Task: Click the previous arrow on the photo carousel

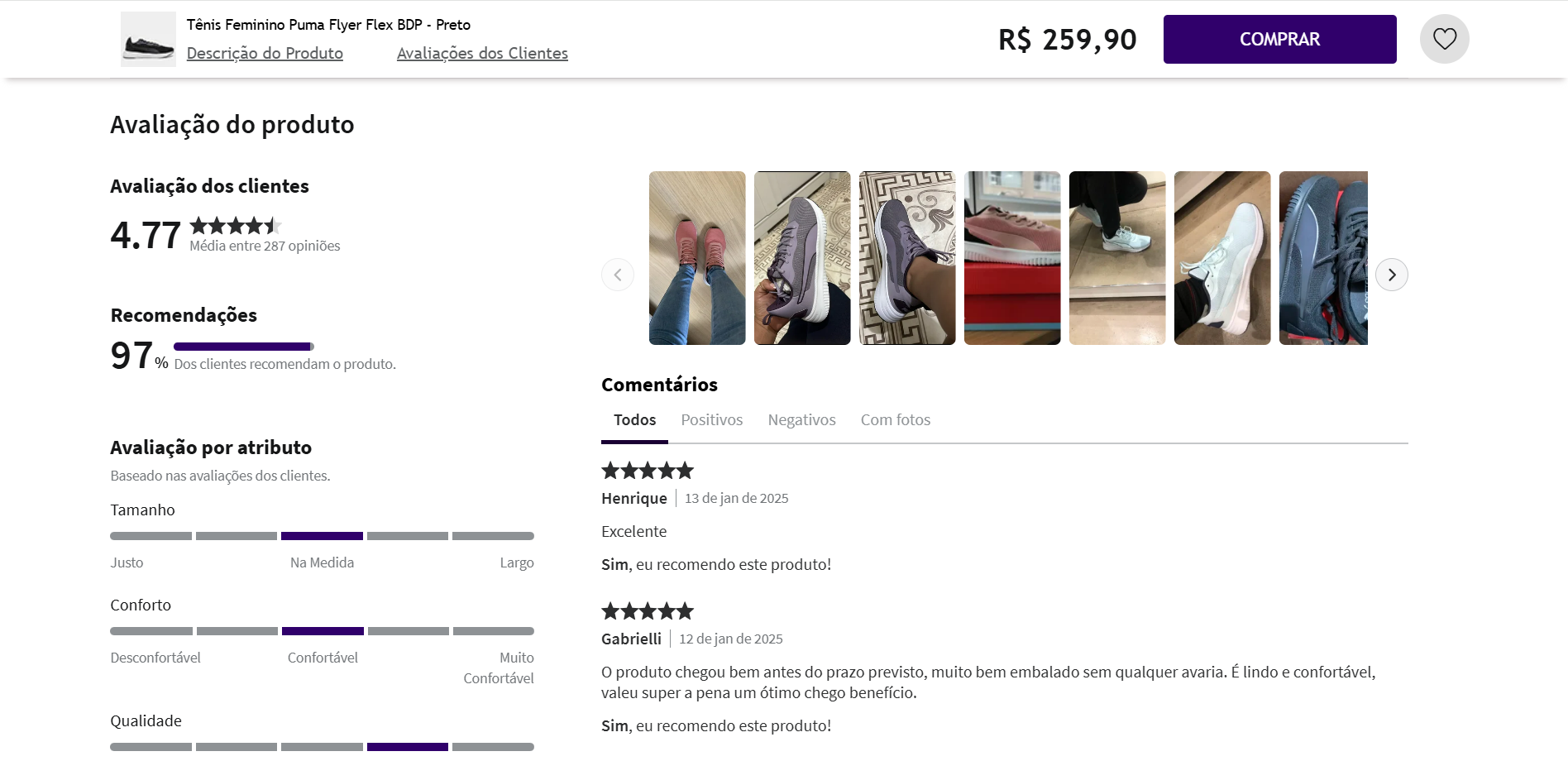Action: [x=617, y=274]
